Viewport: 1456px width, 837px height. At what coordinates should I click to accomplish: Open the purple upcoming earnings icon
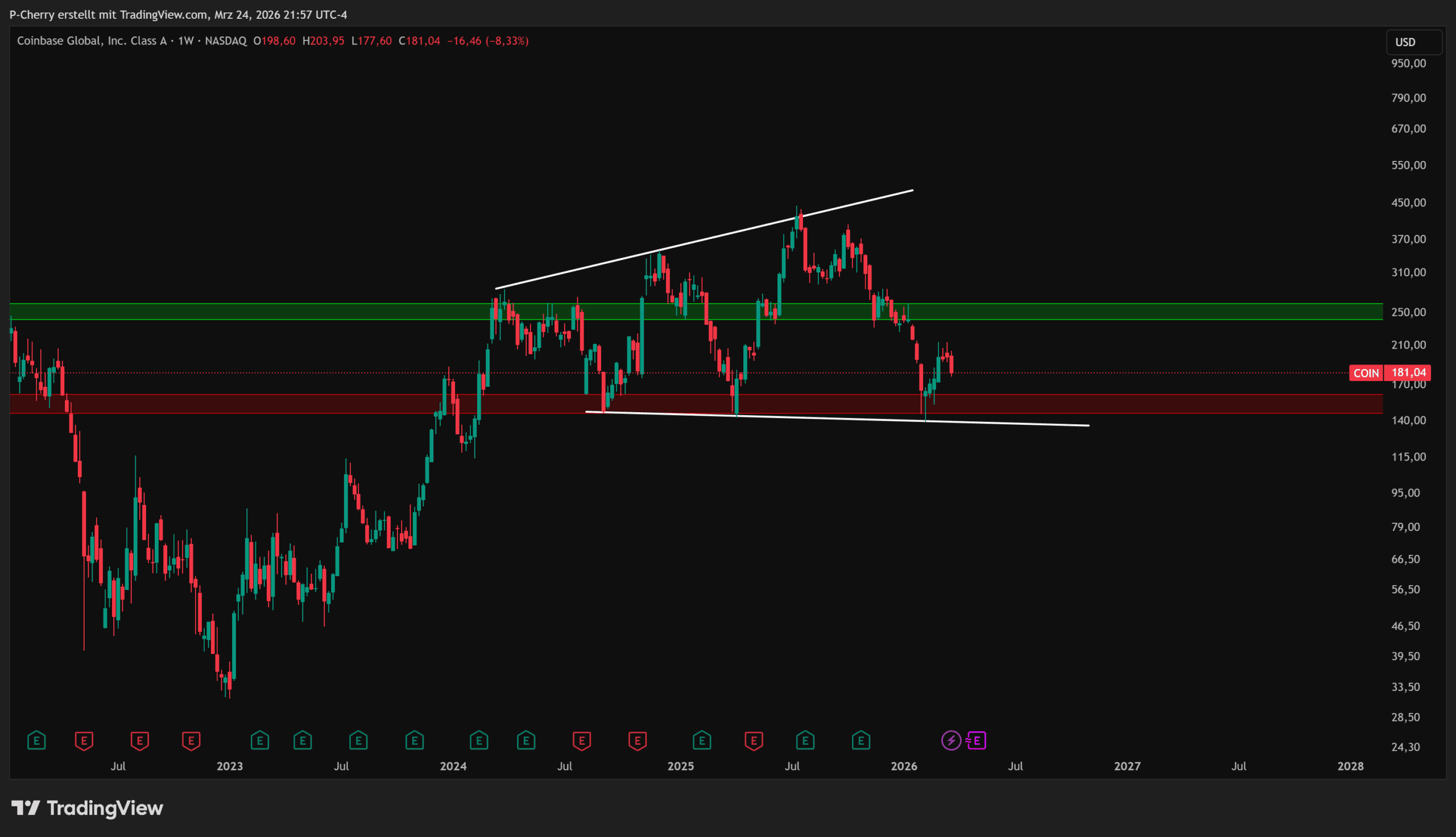tap(977, 740)
